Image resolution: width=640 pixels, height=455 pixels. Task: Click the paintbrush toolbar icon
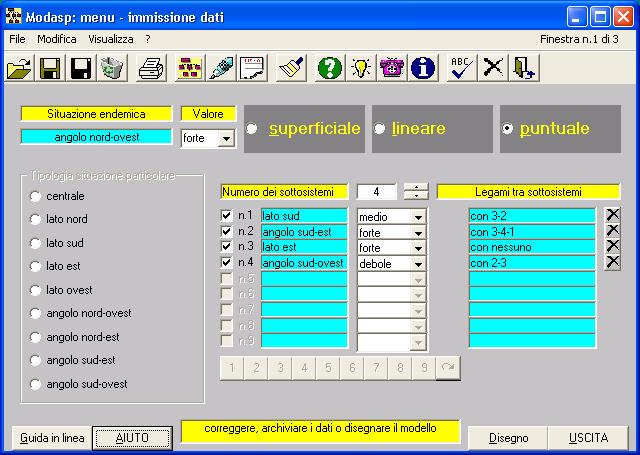point(291,68)
